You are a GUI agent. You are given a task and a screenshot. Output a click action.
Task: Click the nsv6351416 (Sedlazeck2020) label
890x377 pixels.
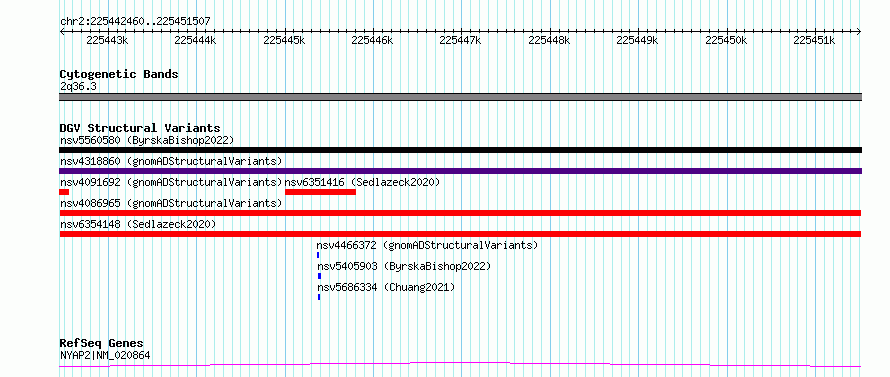pos(362,182)
